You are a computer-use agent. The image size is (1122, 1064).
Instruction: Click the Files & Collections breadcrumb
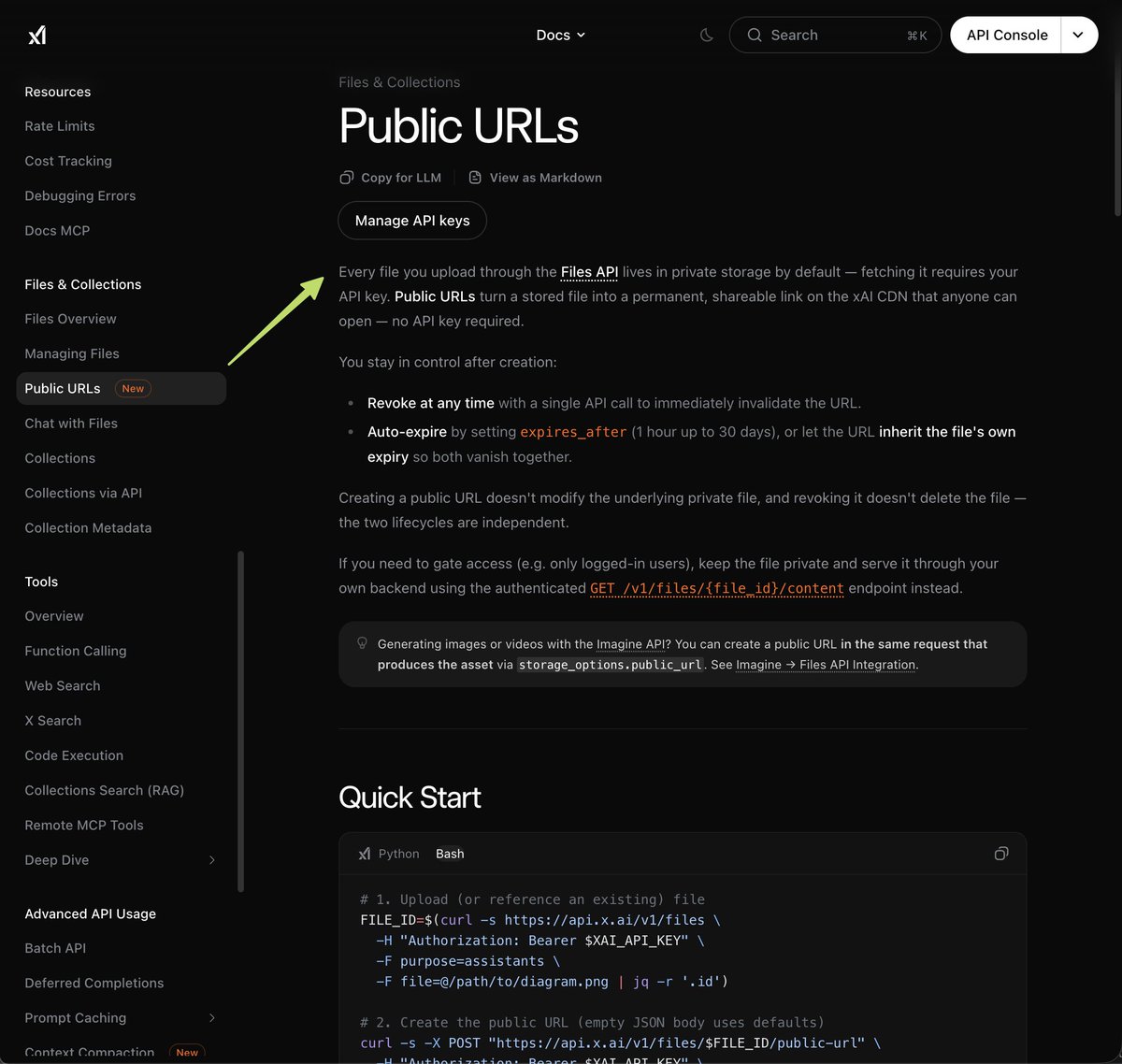tap(399, 82)
